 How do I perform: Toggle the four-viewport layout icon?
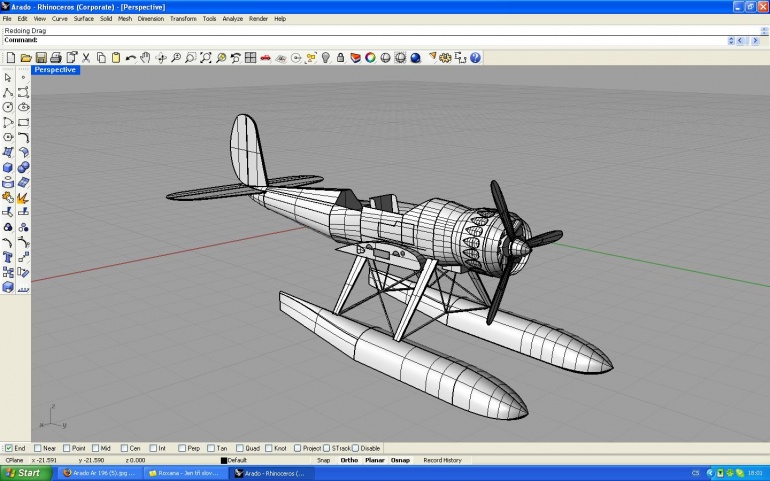click(x=250, y=58)
